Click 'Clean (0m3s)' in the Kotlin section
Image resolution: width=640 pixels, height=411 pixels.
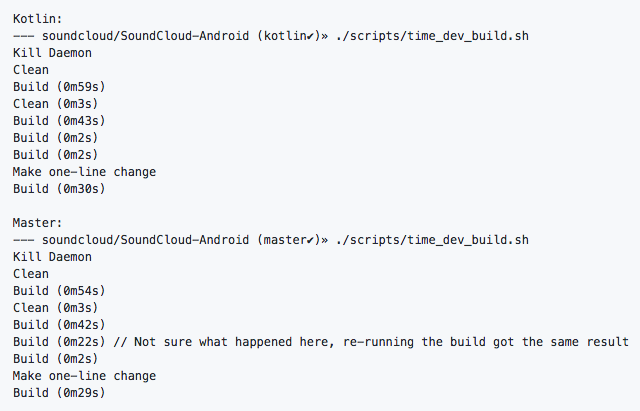[x=56, y=104]
